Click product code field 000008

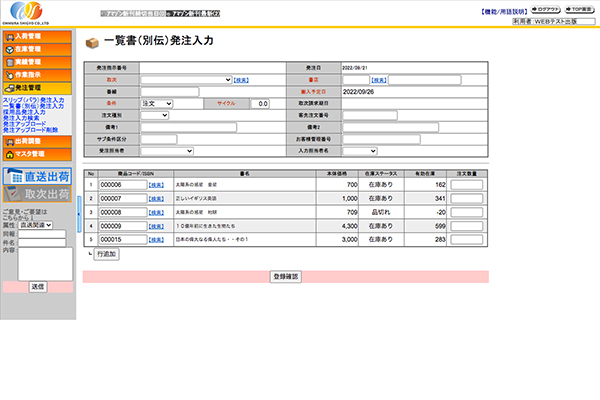pyautogui.click(x=123, y=212)
